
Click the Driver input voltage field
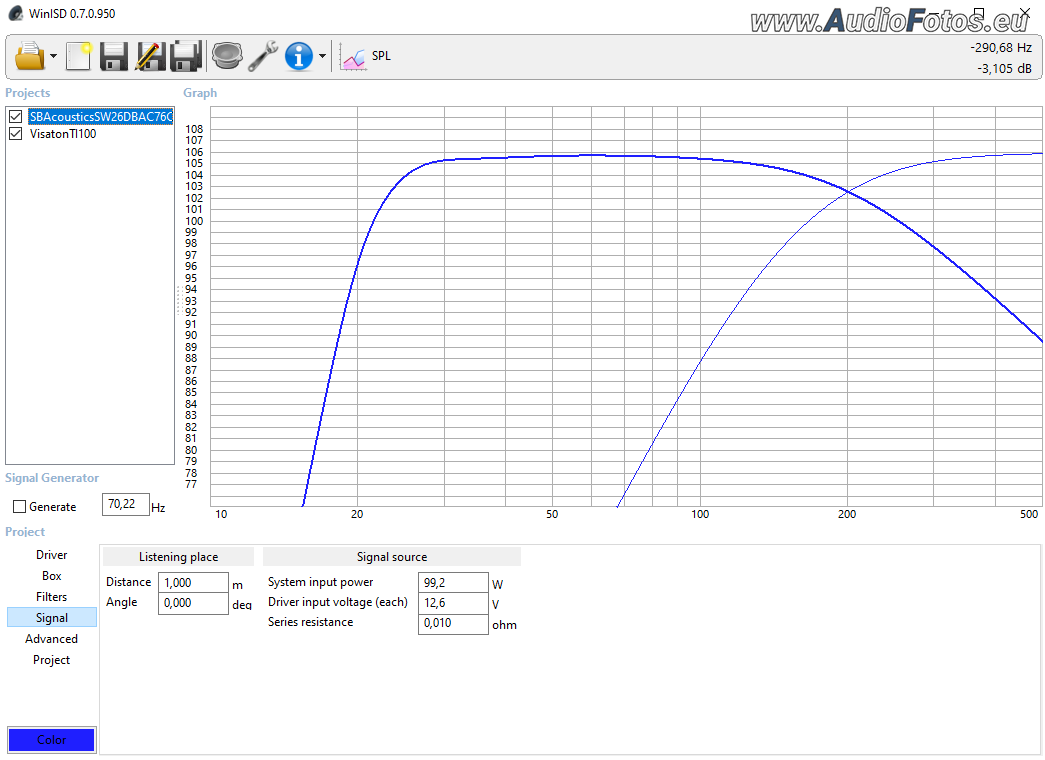[x=453, y=603]
